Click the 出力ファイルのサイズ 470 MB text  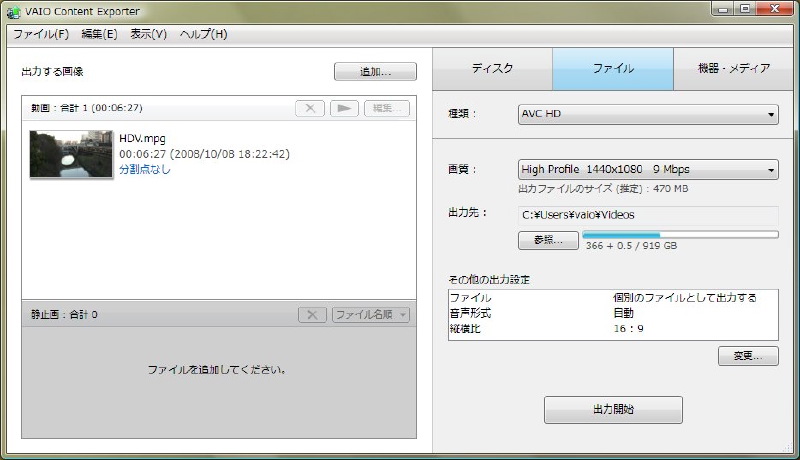603,189
